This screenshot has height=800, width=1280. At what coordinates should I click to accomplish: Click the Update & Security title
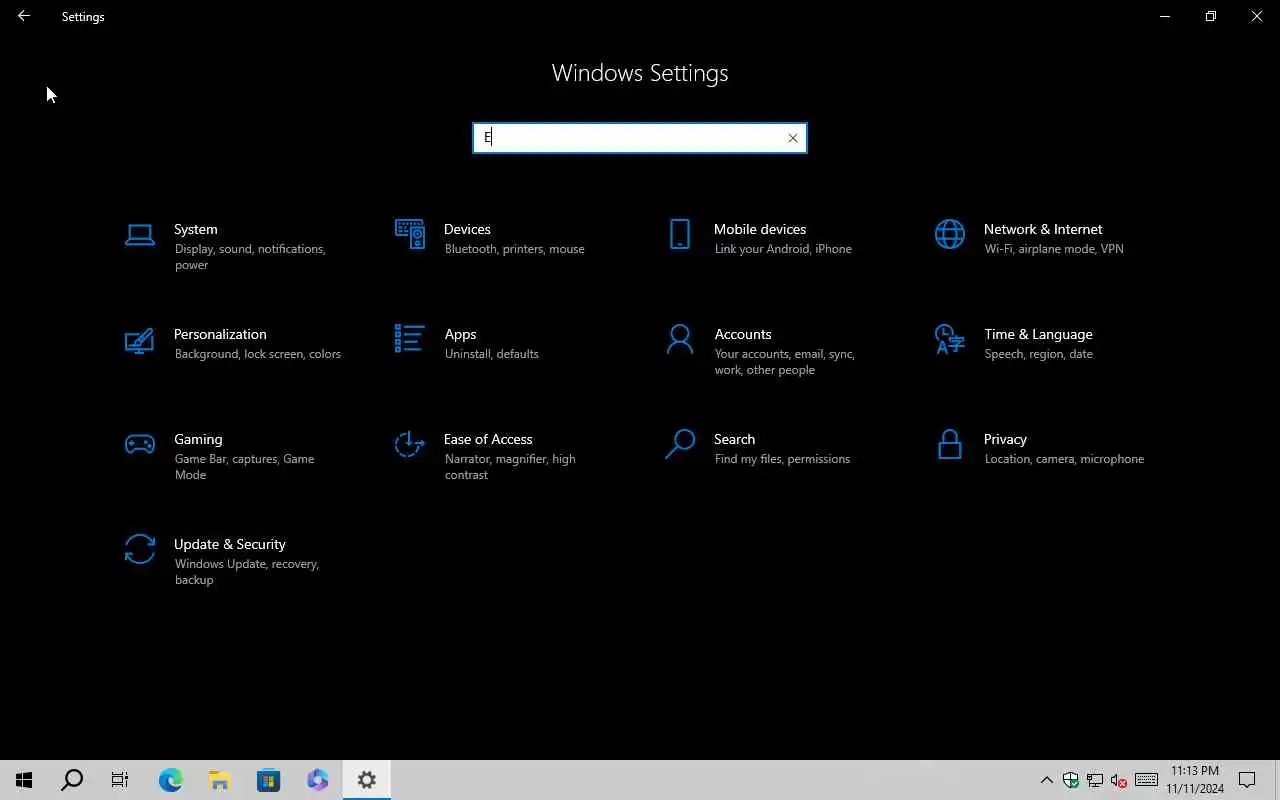tap(230, 544)
